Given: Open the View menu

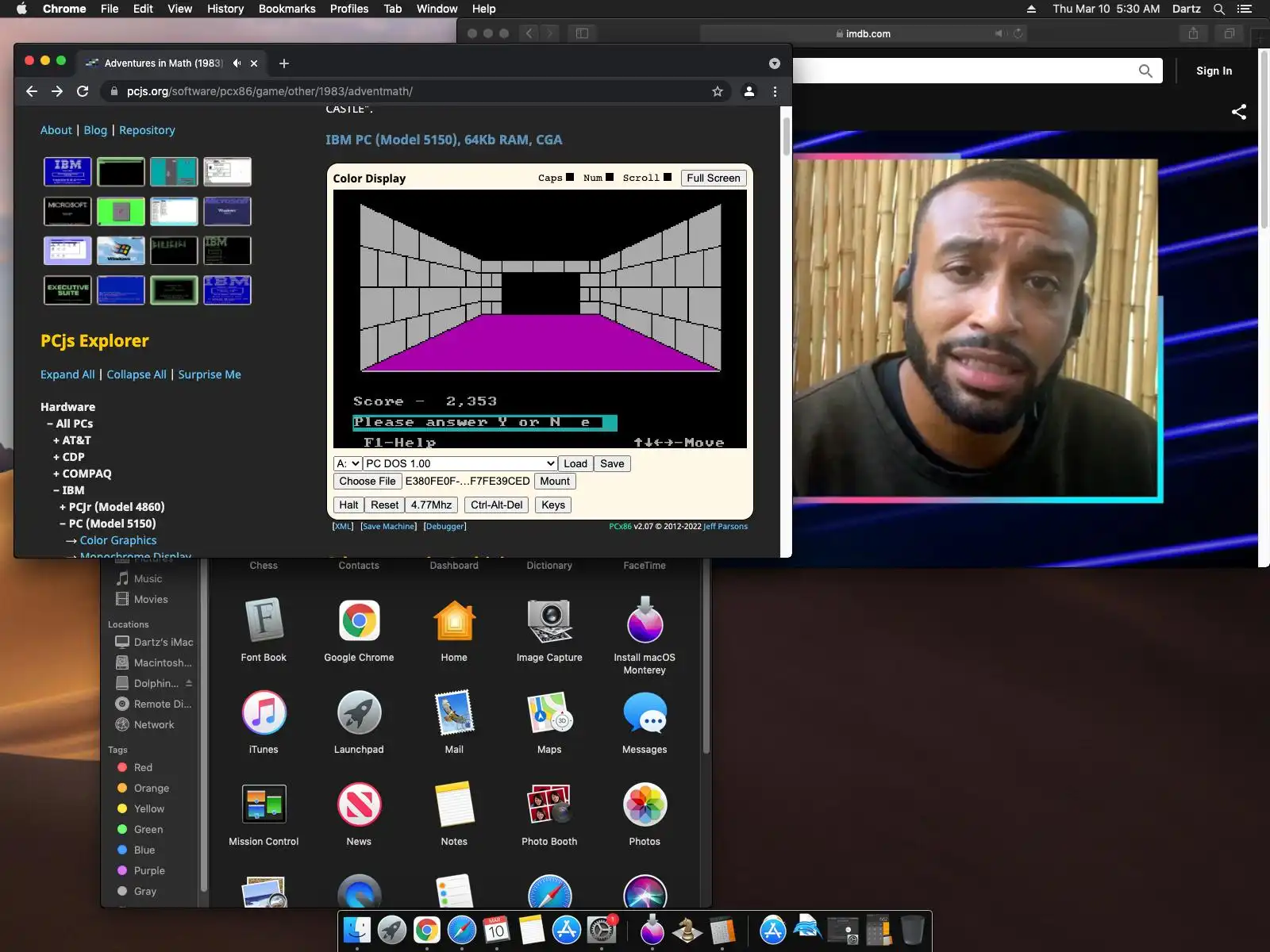Looking at the screenshot, I should 179,9.
